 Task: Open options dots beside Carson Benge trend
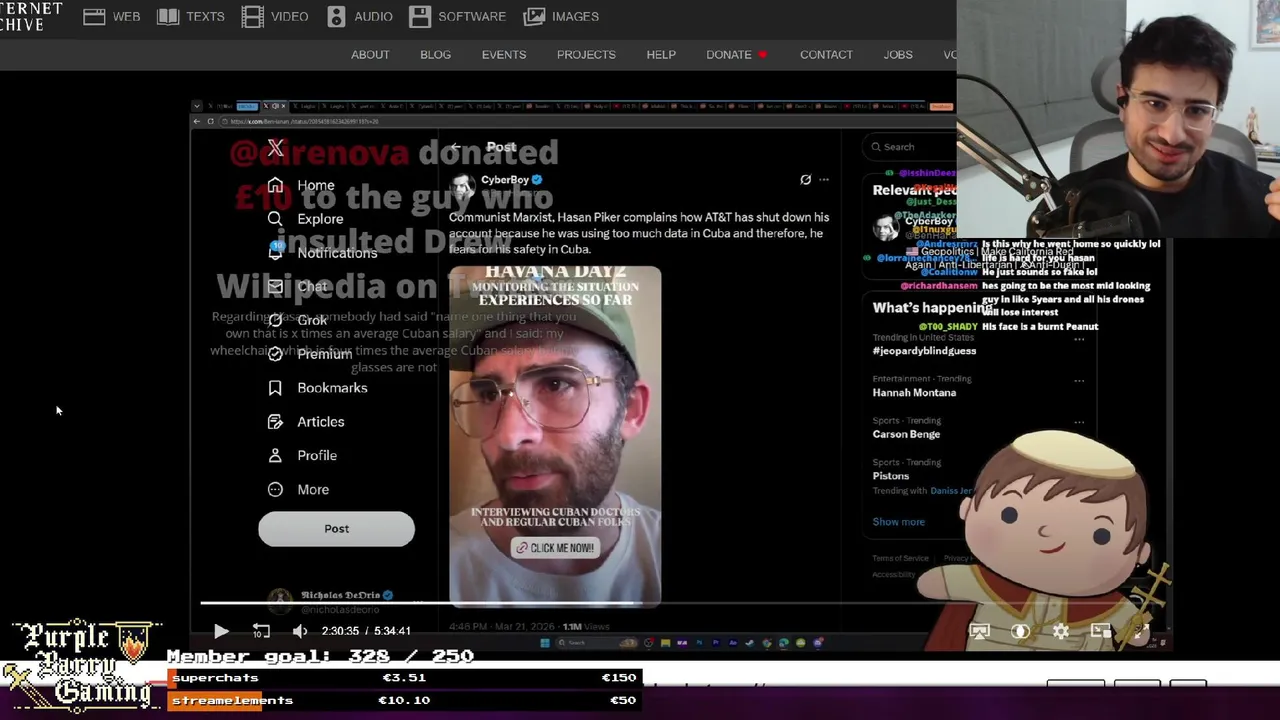tap(1079, 423)
